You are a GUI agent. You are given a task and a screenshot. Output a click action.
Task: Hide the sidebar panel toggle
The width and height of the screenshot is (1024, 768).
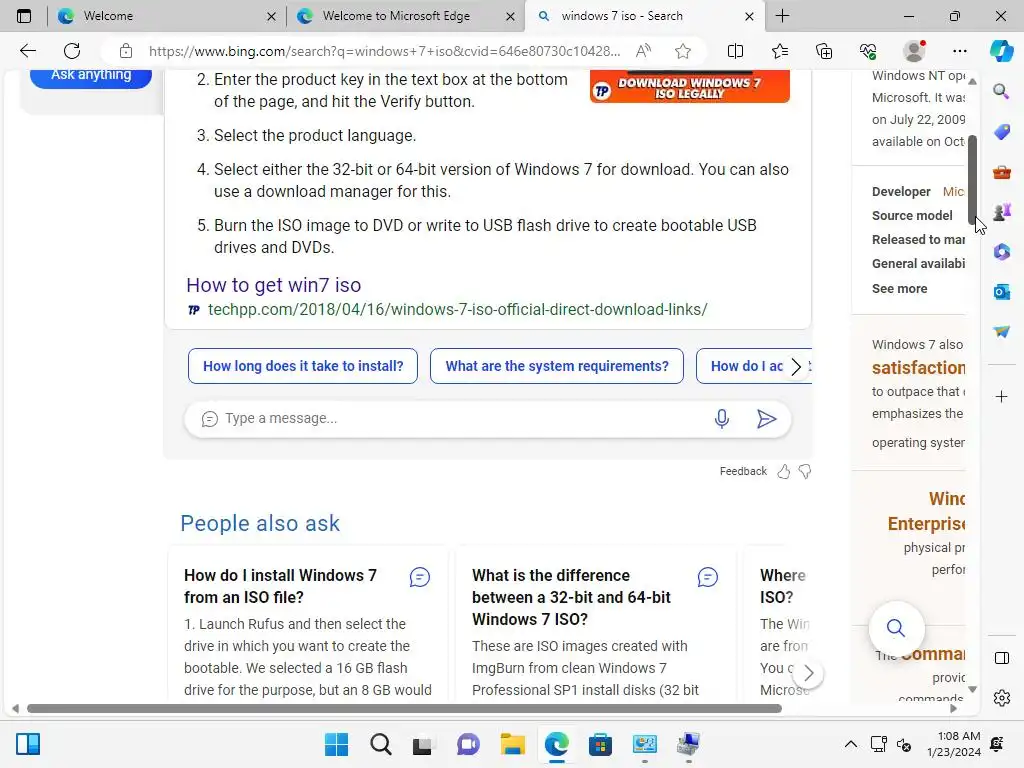click(x=1001, y=658)
